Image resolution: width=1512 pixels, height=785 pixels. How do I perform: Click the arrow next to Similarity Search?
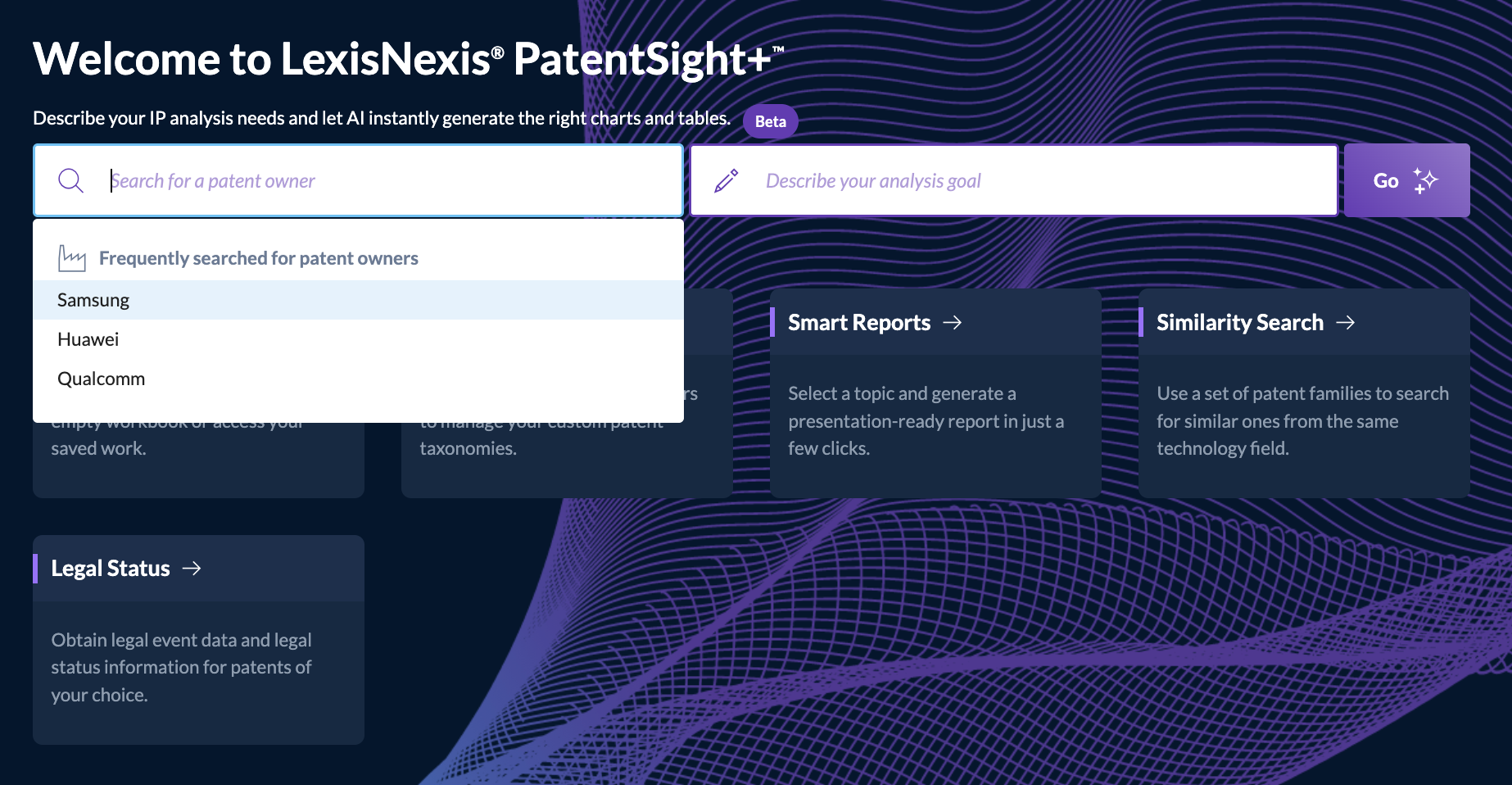[x=1346, y=323]
